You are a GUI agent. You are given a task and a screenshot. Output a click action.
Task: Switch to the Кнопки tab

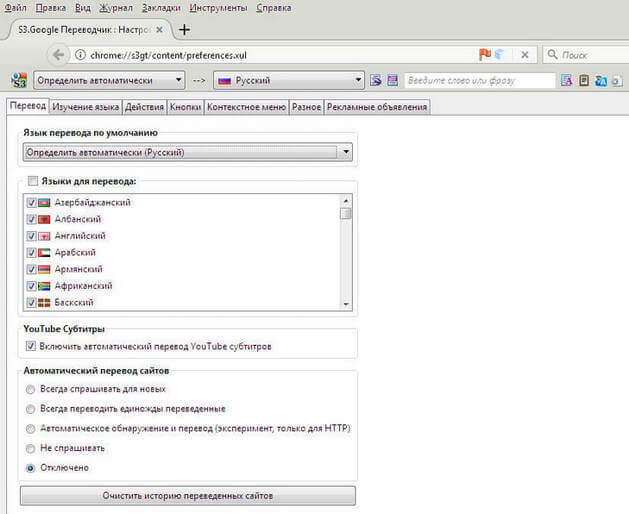tap(185, 107)
